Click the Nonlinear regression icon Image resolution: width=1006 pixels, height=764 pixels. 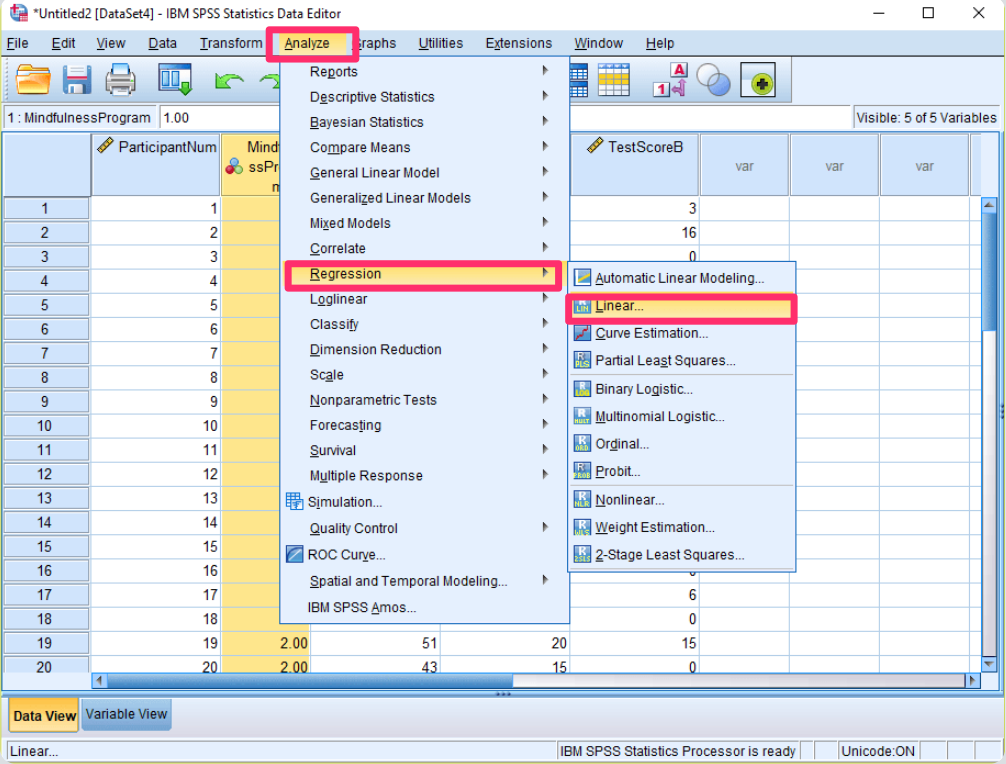(x=582, y=500)
